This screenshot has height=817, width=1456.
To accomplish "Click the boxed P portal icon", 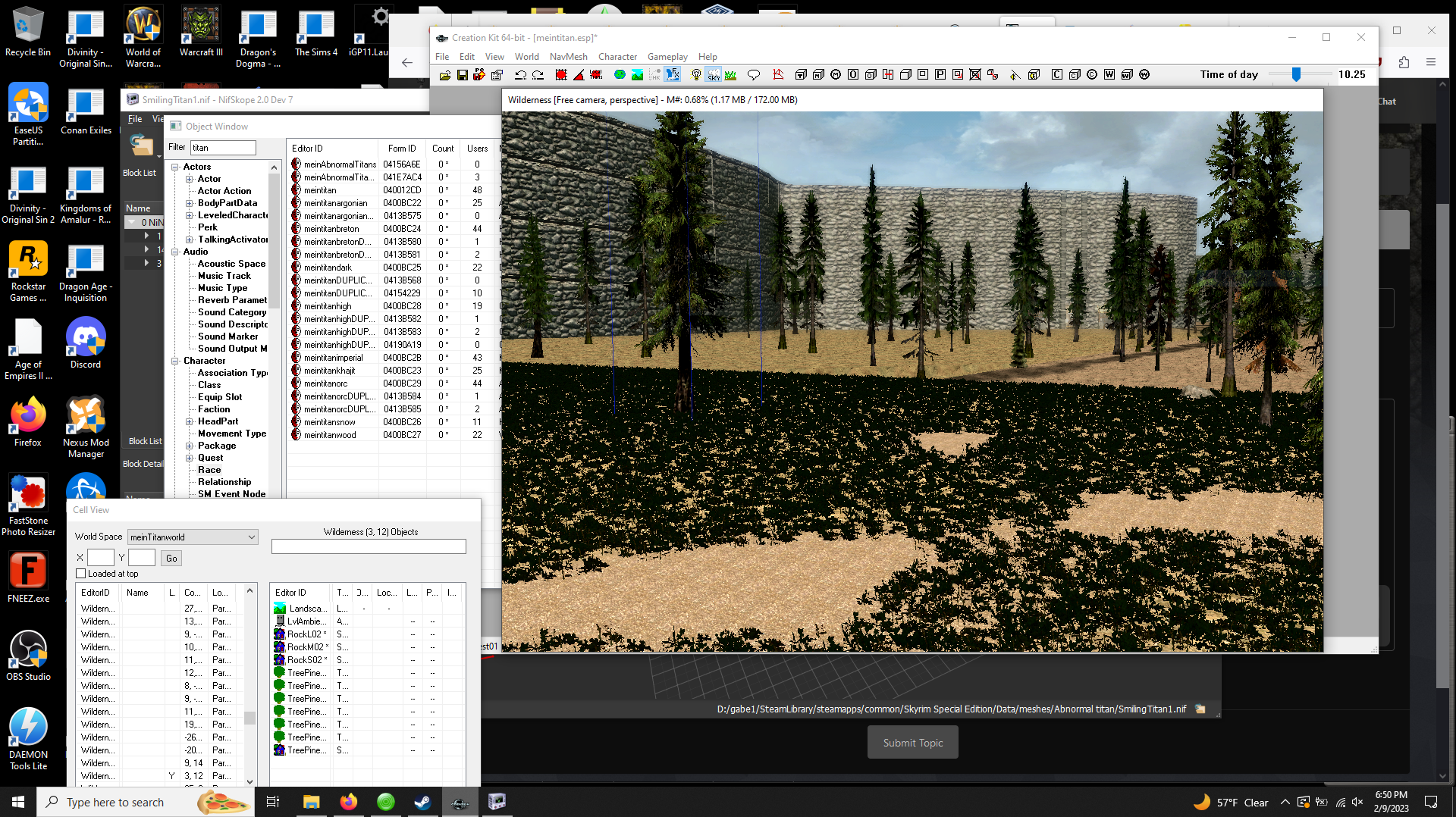I will pos(940,75).
